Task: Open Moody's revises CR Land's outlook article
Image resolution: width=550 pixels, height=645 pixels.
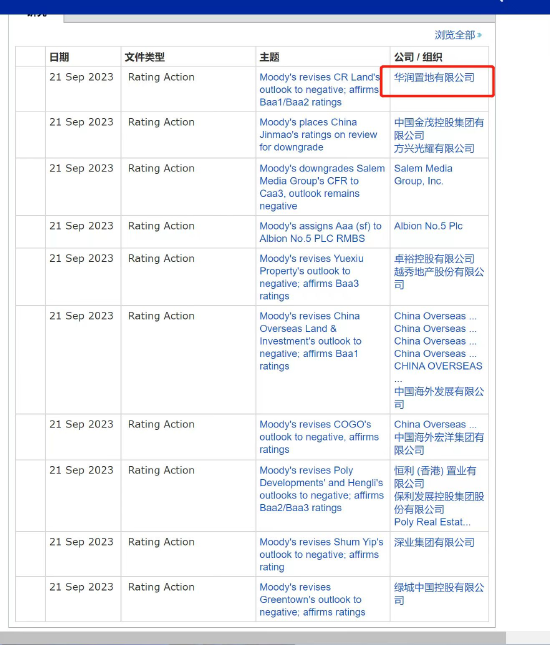Action: coord(319,90)
